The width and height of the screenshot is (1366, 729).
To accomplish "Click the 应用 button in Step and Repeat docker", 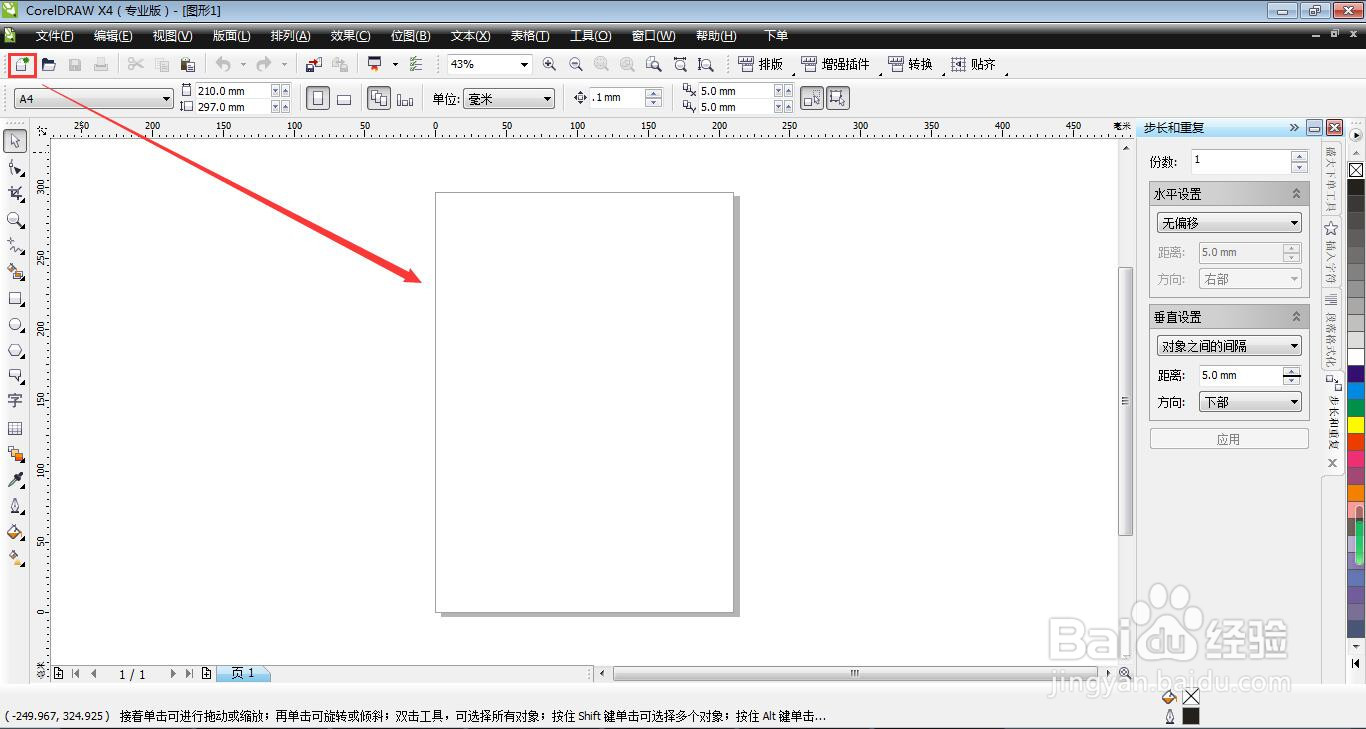I will tap(1228, 438).
